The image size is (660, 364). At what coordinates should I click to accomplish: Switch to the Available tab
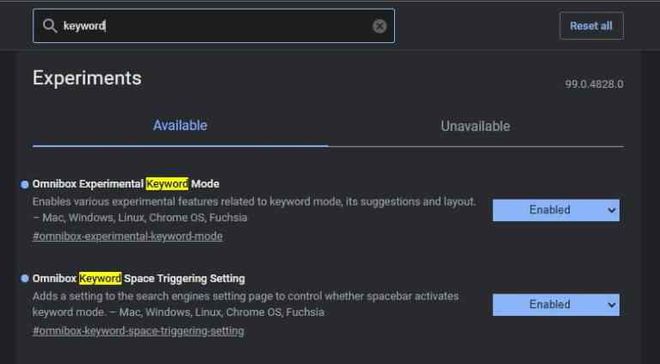pyautogui.click(x=180, y=126)
